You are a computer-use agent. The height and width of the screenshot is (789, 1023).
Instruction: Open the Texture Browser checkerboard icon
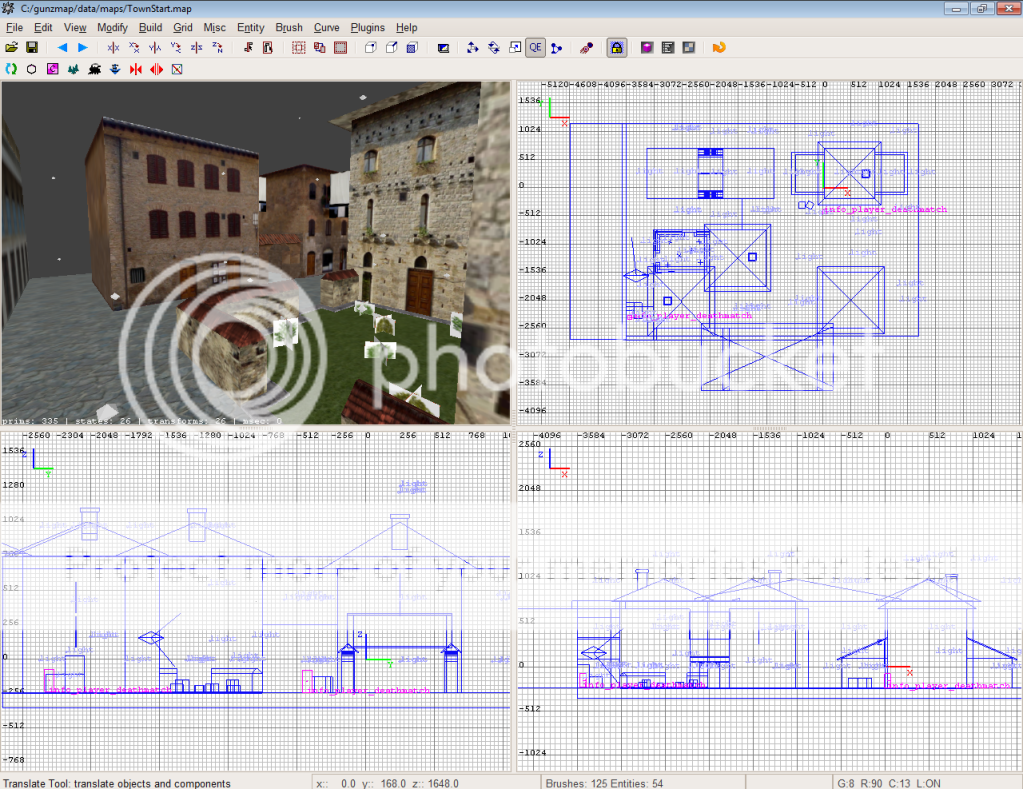click(688, 47)
